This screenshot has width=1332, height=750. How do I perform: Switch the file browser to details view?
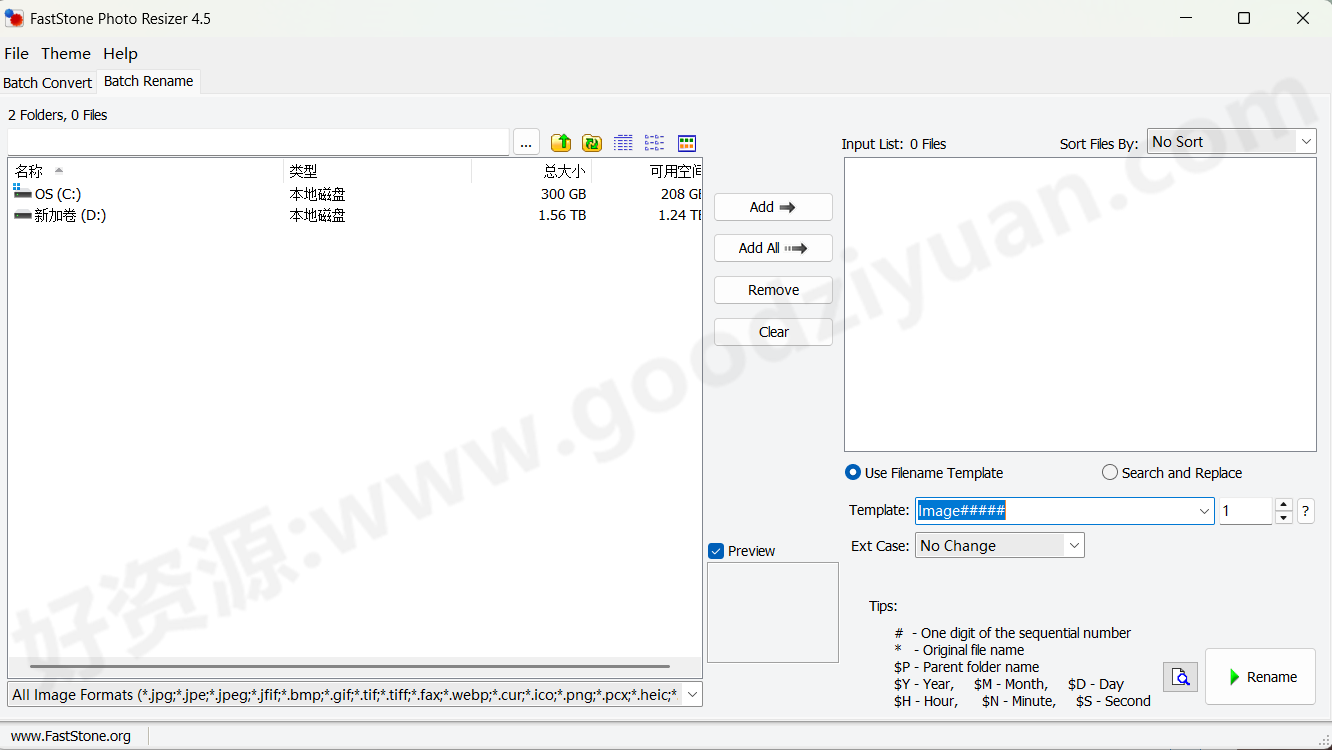tap(623, 142)
